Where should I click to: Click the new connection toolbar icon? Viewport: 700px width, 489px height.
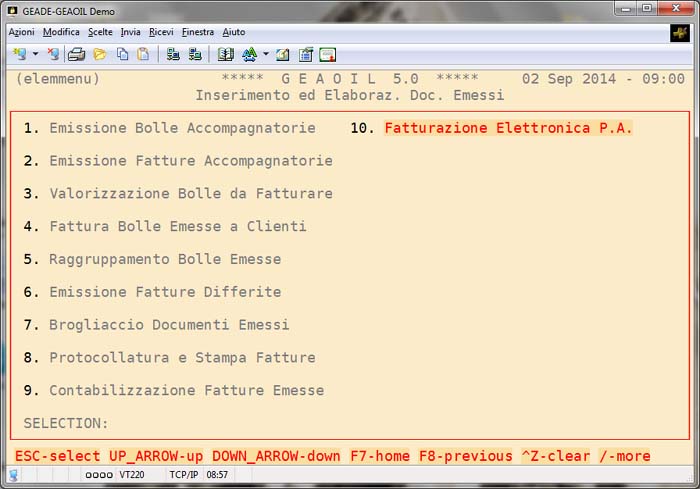[19, 54]
